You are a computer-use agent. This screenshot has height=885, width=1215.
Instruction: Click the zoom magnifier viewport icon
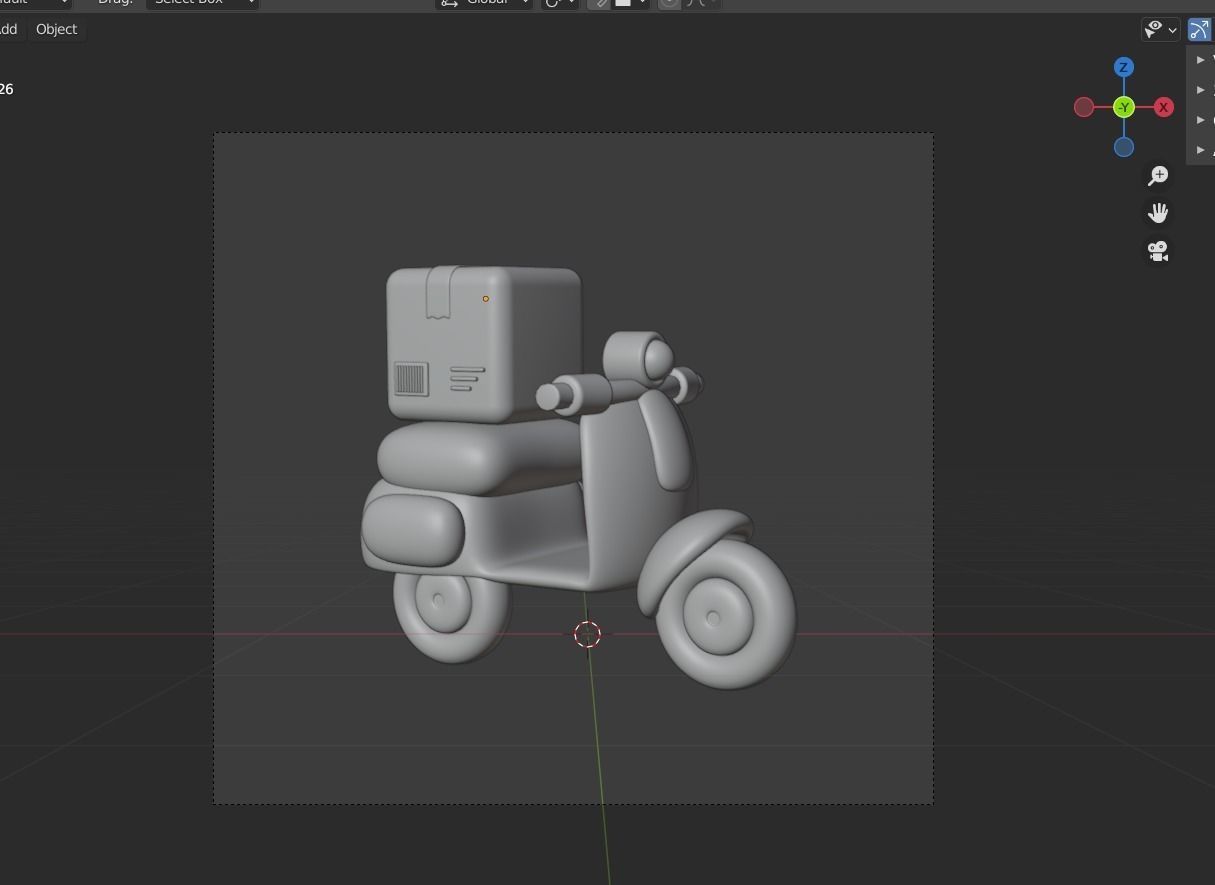(1158, 176)
